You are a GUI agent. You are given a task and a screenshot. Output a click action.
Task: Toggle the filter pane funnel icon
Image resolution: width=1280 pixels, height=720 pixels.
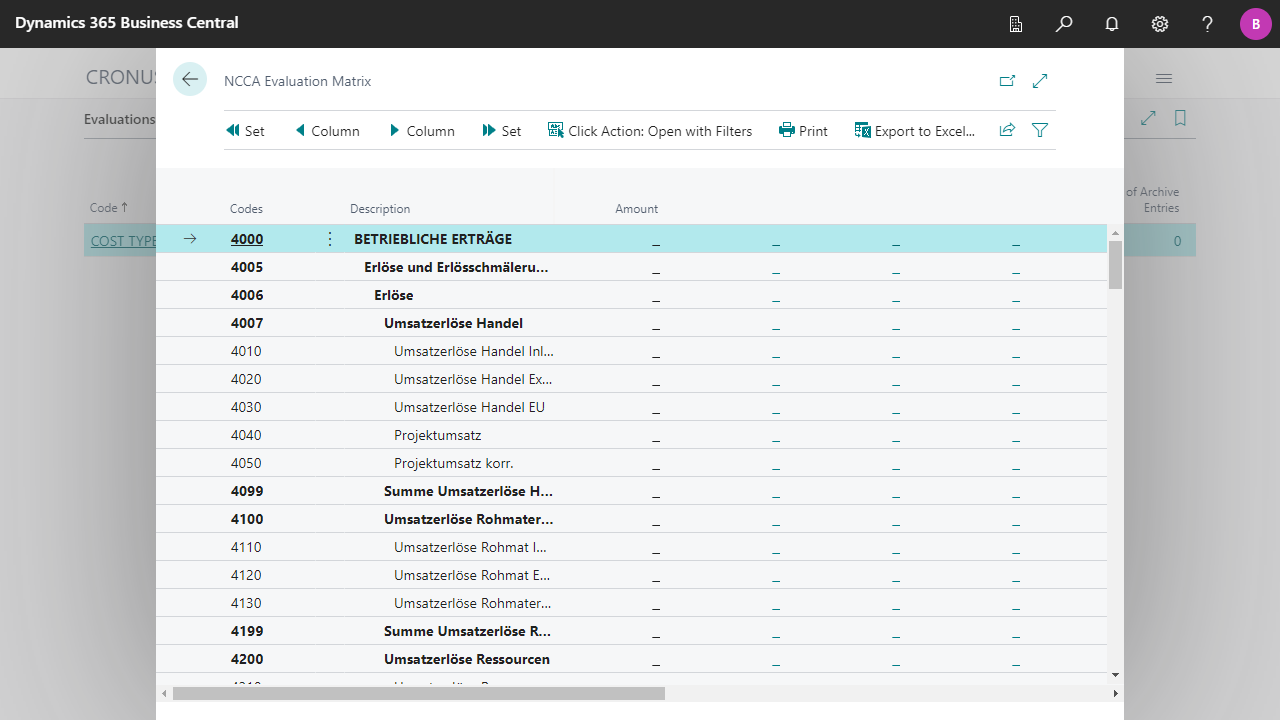[1040, 130]
